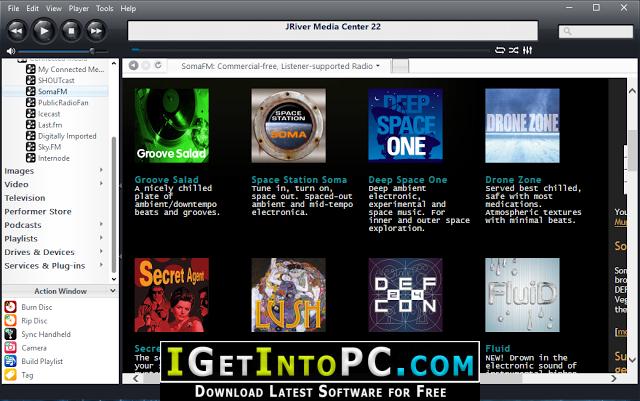
Task: Click the Deep Space One artwork
Action: pyautogui.click(x=405, y=125)
